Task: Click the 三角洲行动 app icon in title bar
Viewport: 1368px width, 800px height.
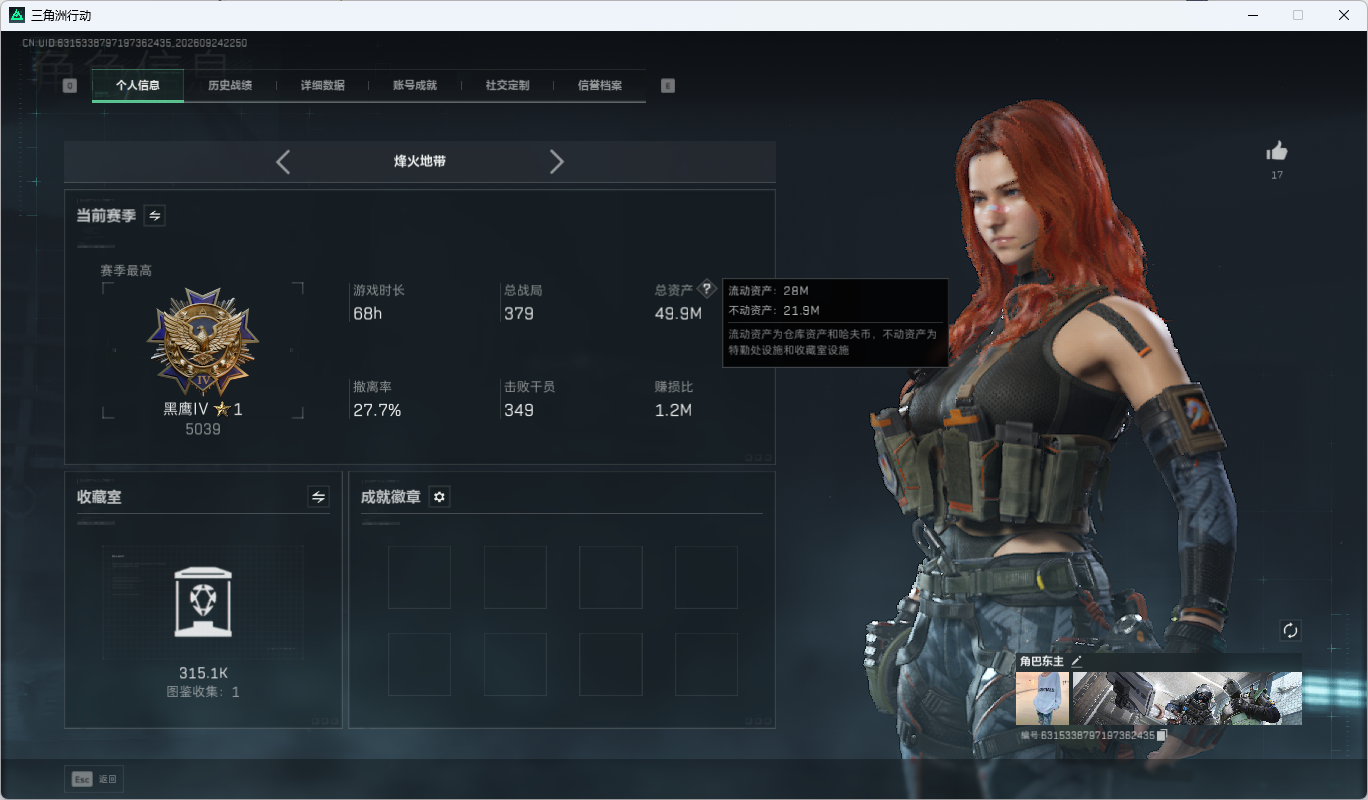Action: pyautogui.click(x=16, y=15)
